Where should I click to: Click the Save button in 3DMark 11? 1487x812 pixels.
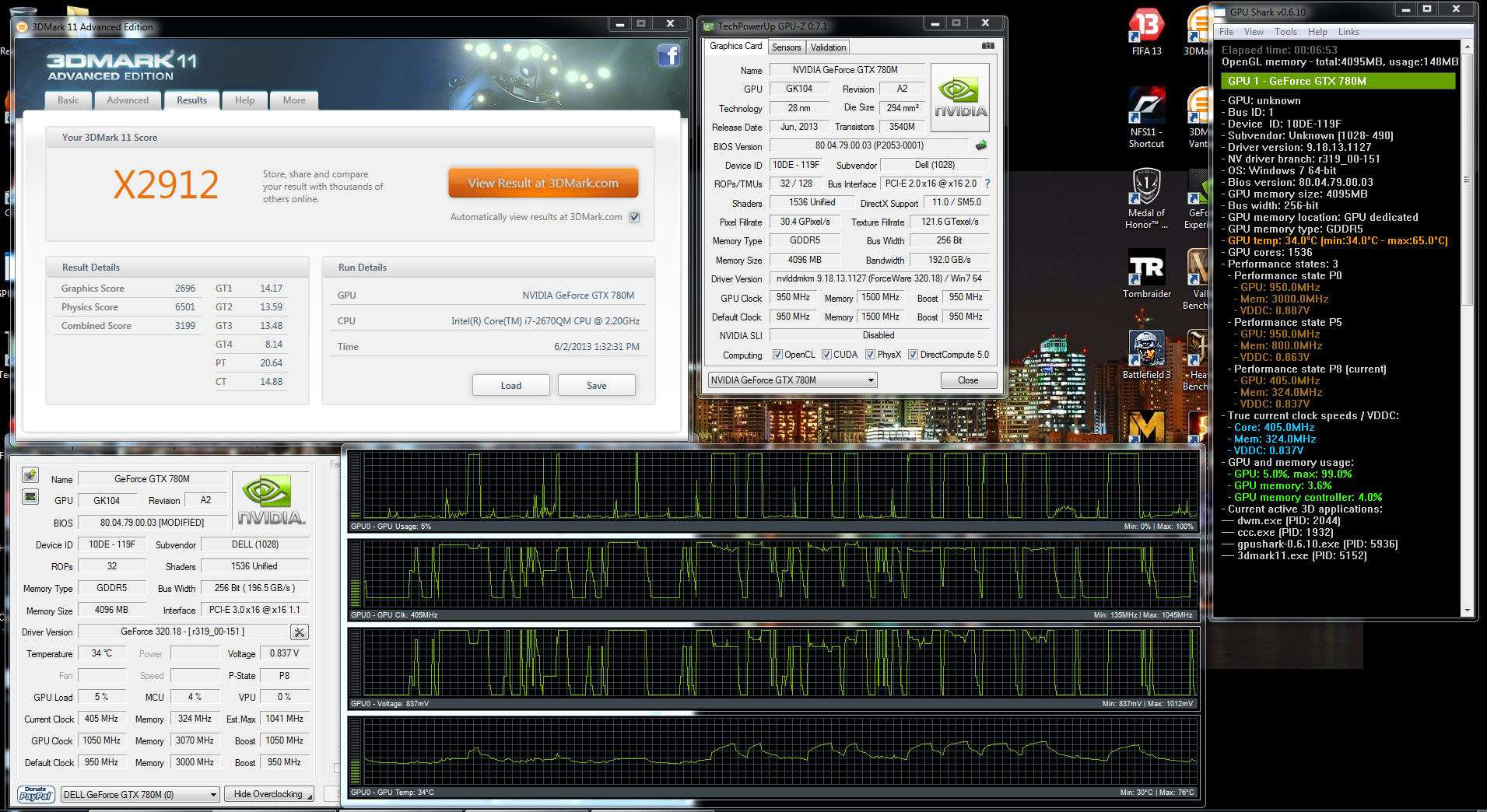(597, 386)
